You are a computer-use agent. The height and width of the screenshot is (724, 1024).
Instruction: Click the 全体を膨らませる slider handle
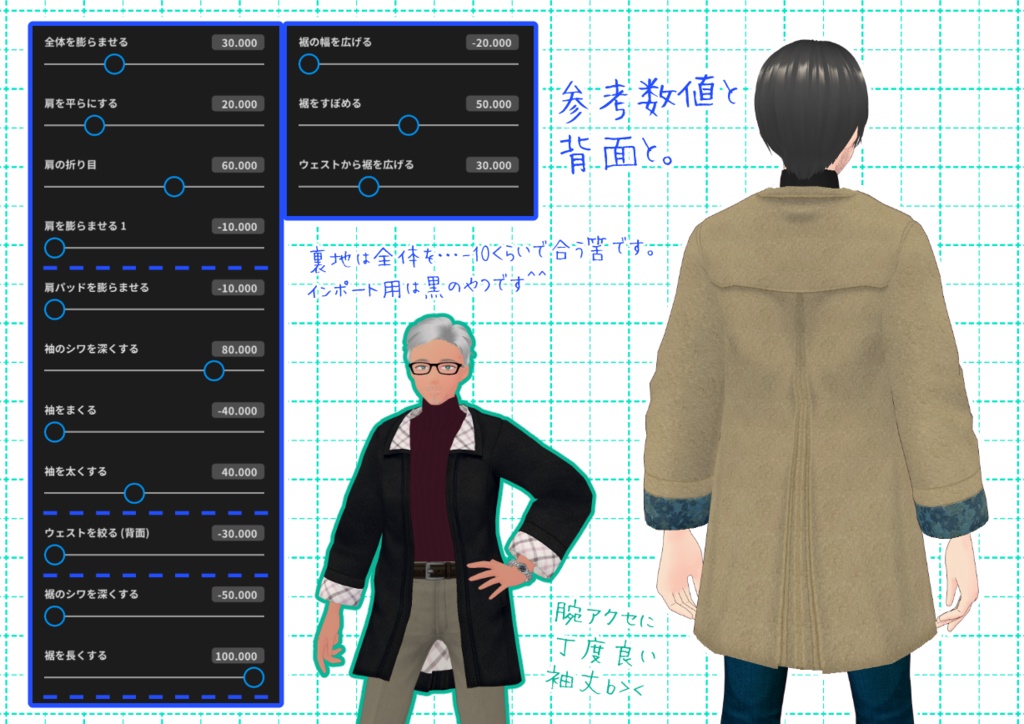pos(115,64)
